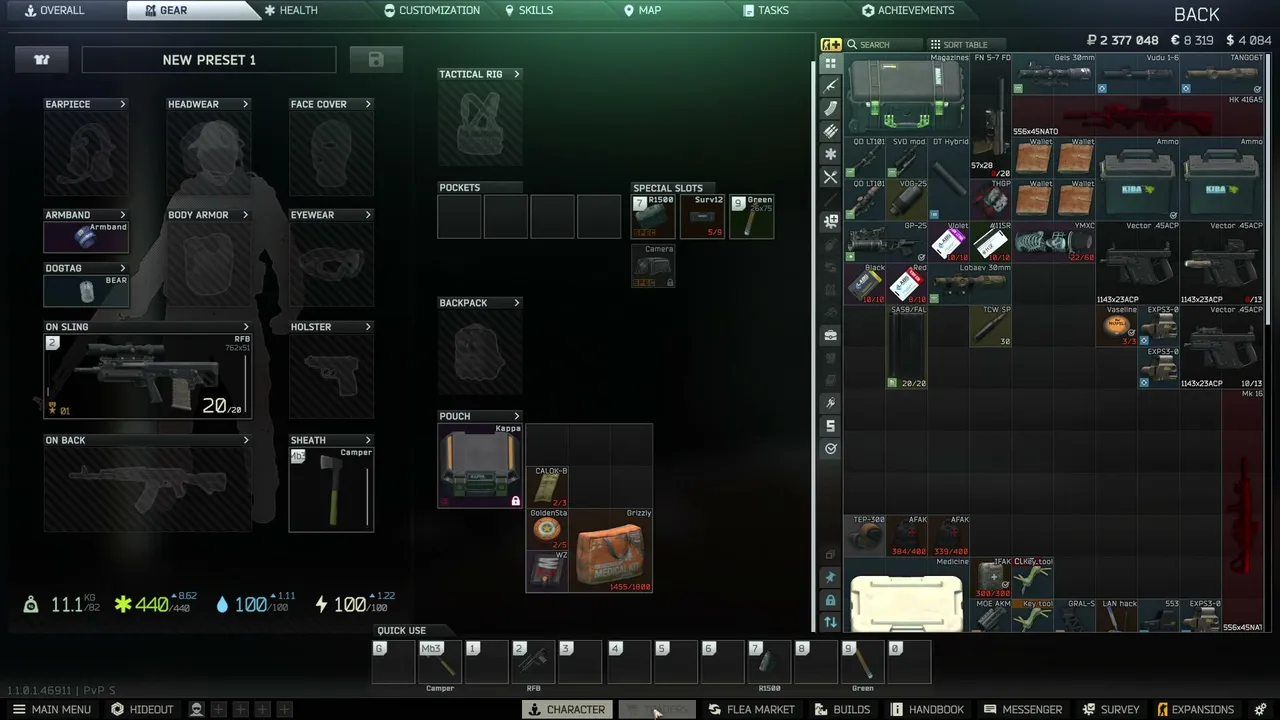
Task: Filter stash by medical items icon
Action: 830,221
